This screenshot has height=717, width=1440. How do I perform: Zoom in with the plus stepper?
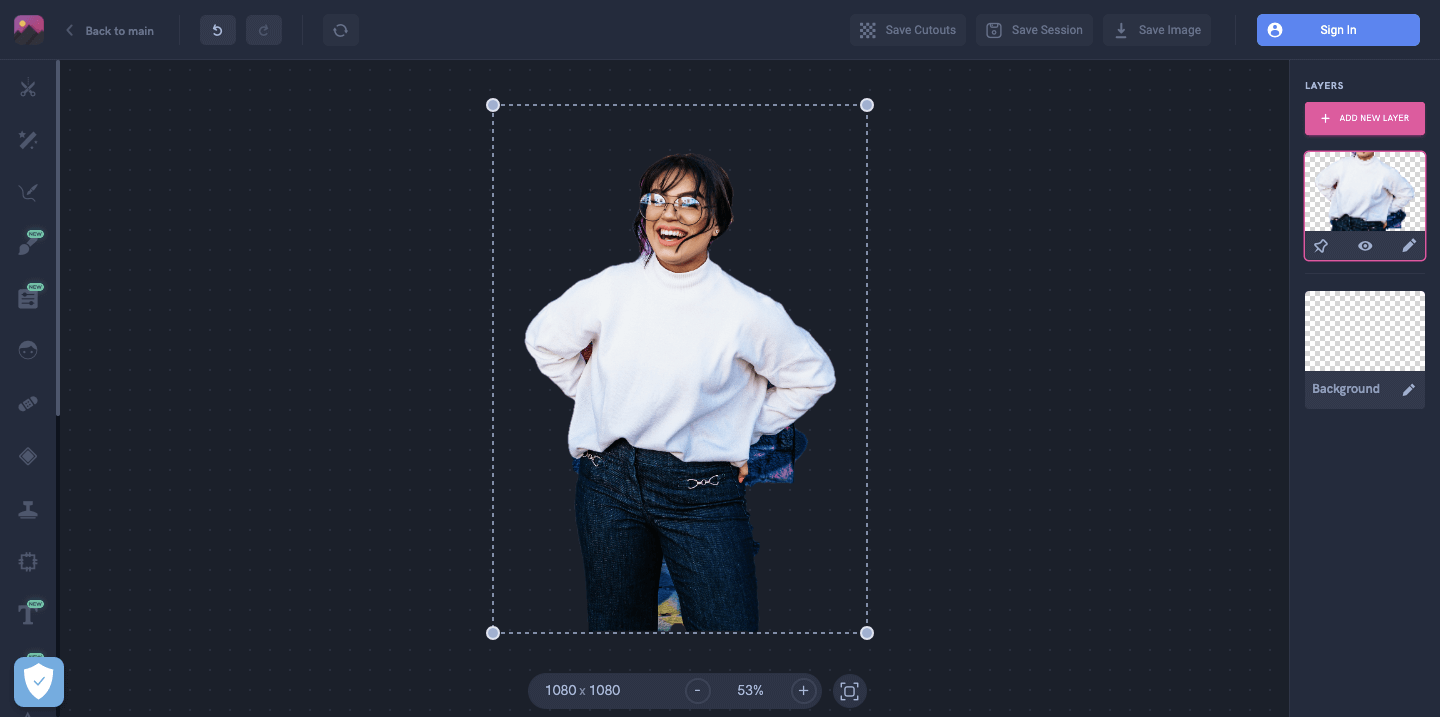(803, 690)
